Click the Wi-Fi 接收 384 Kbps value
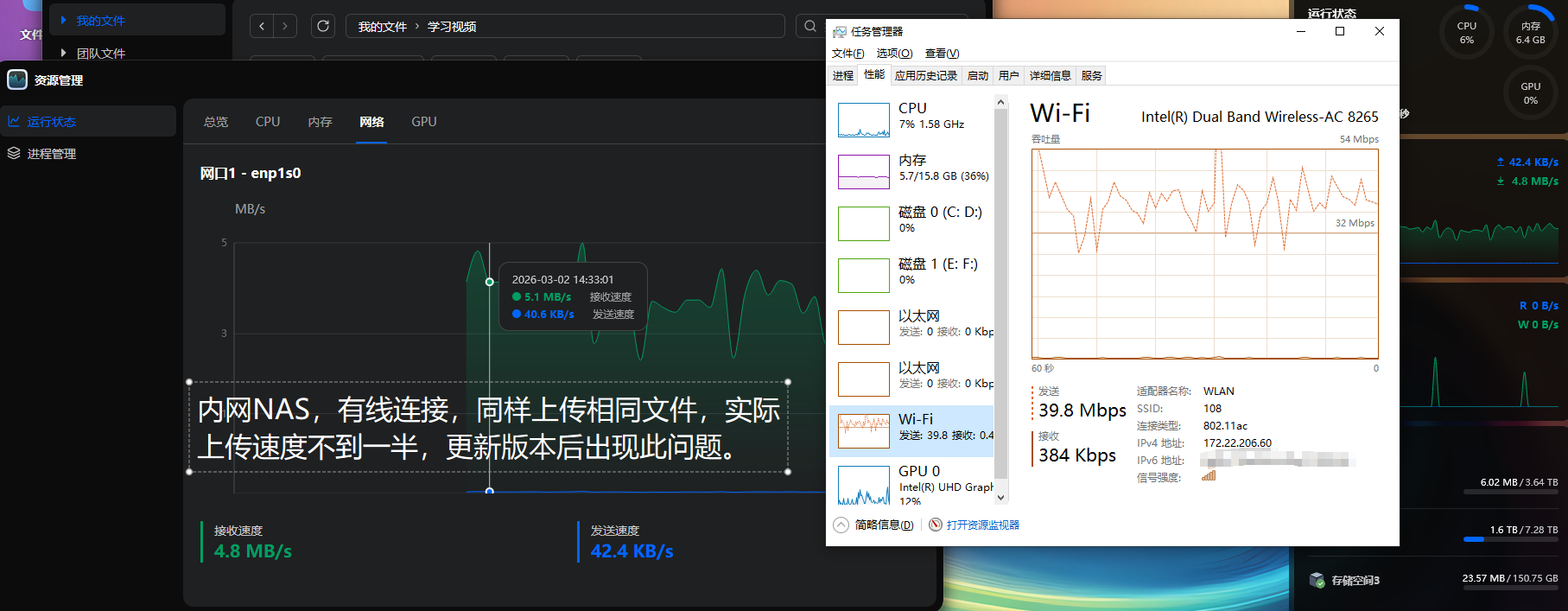This screenshot has width=1568, height=611. 1077,455
